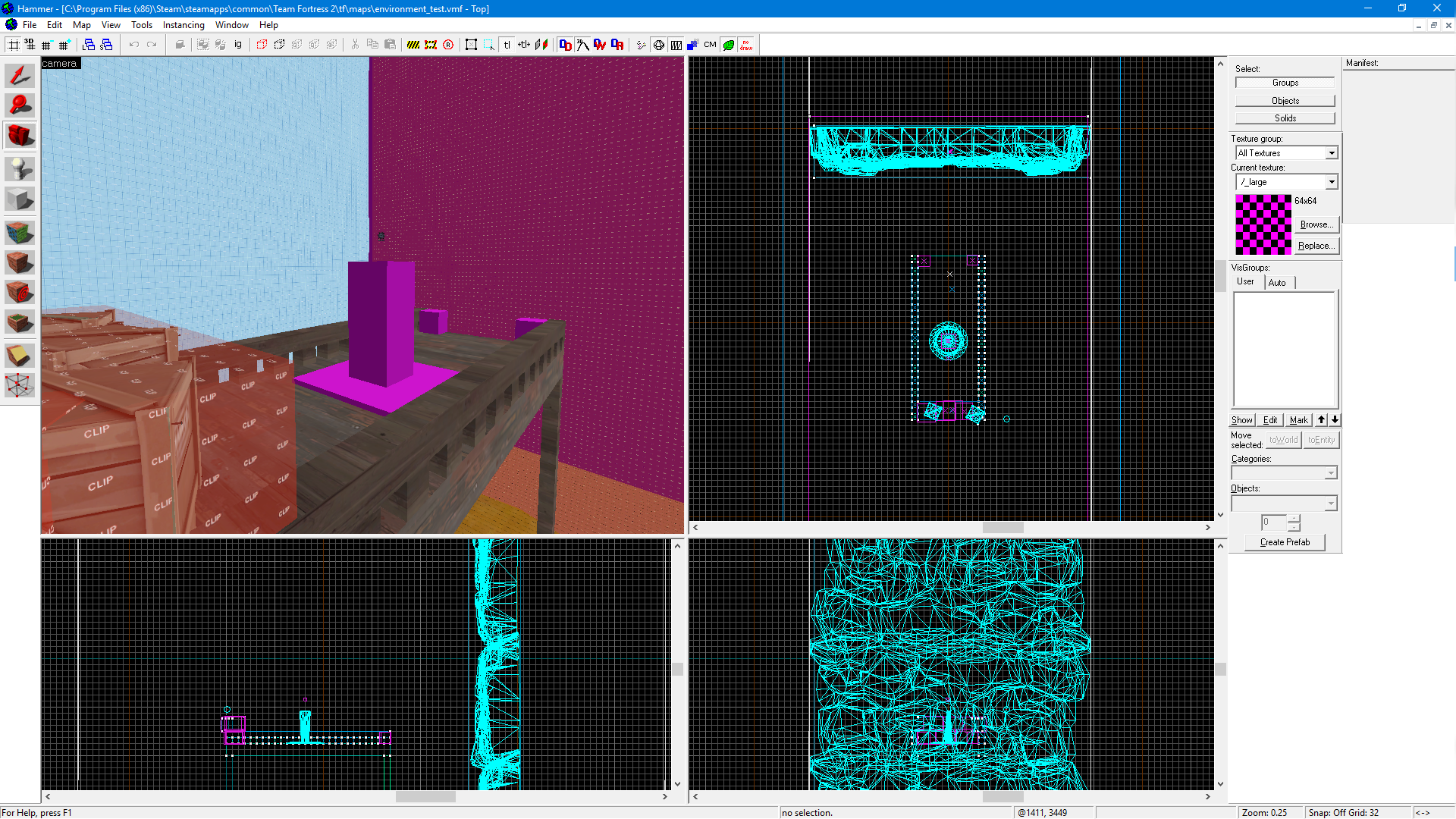
Task: Select the Apply Decals tool
Action: pyautogui.click(x=20, y=292)
